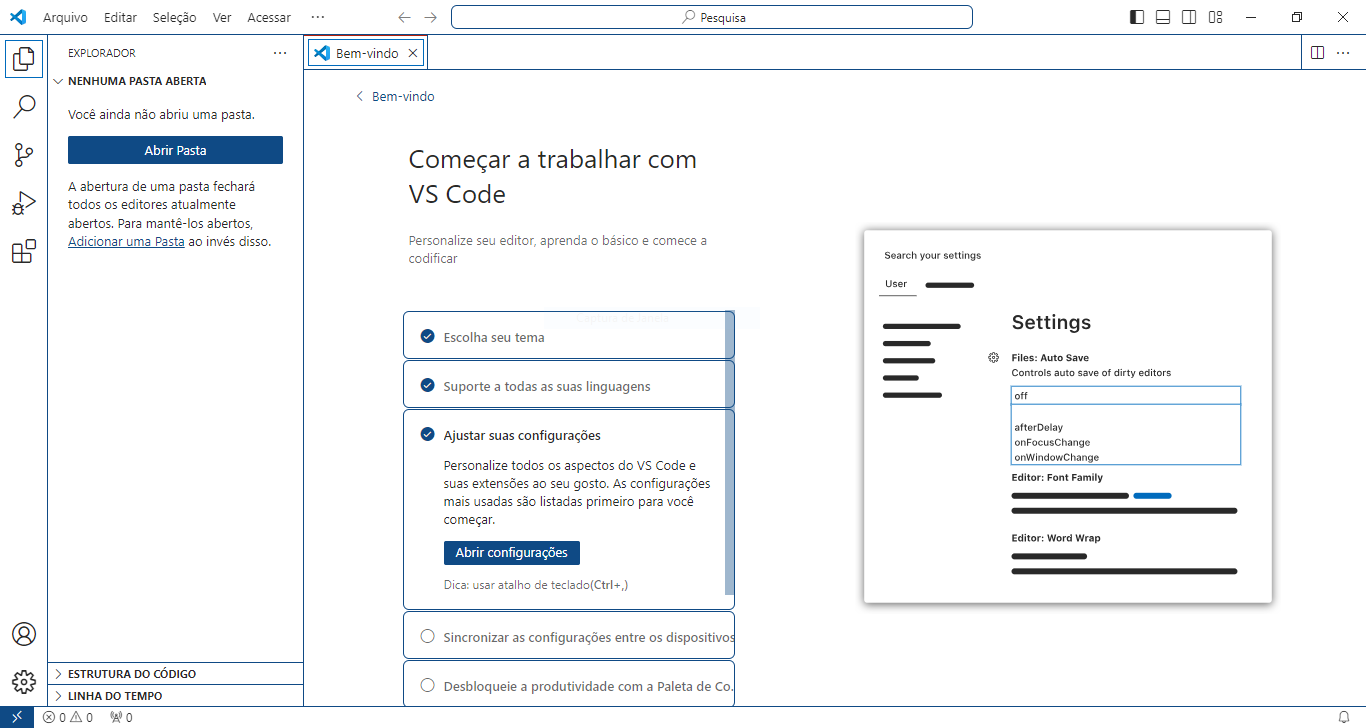Open editor more actions ellipsis
This screenshot has height=728, width=1366.
tap(1345, 53)
